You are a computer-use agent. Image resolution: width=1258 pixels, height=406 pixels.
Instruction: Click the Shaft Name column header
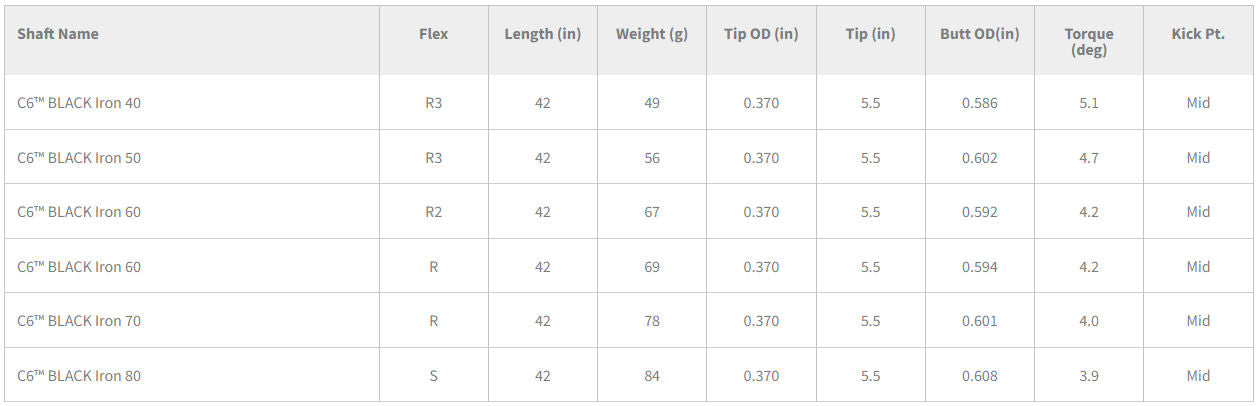pos(58,34)
